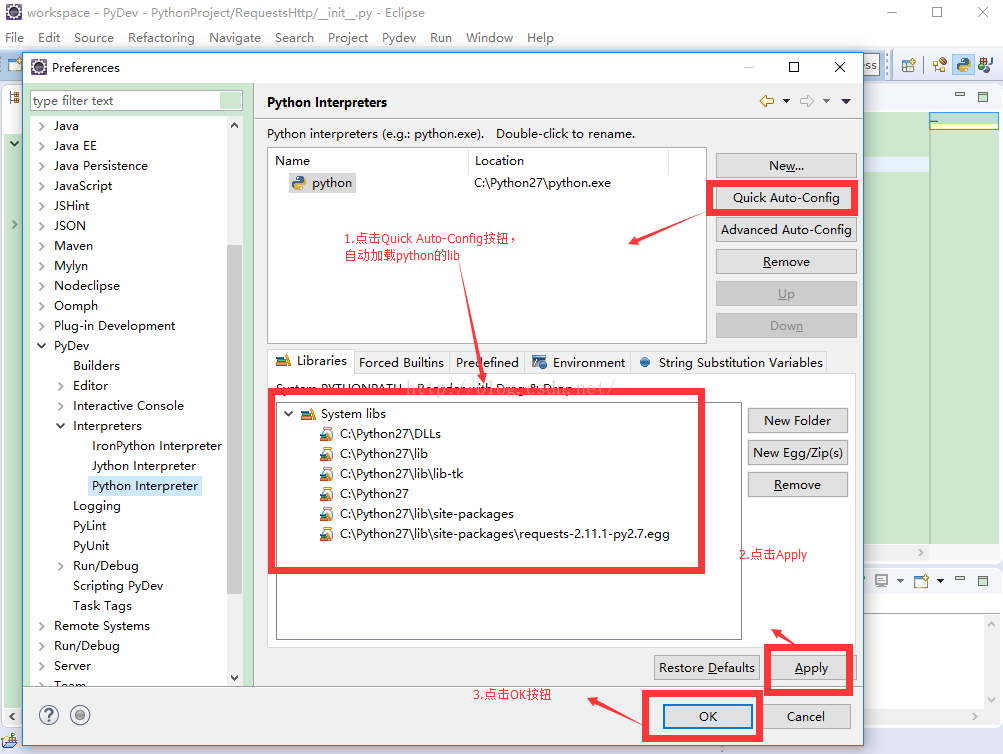This screenshot has height=754, width=1003.
Task: Select IronPython Interpreter in tree
Action: coord(157,446)
